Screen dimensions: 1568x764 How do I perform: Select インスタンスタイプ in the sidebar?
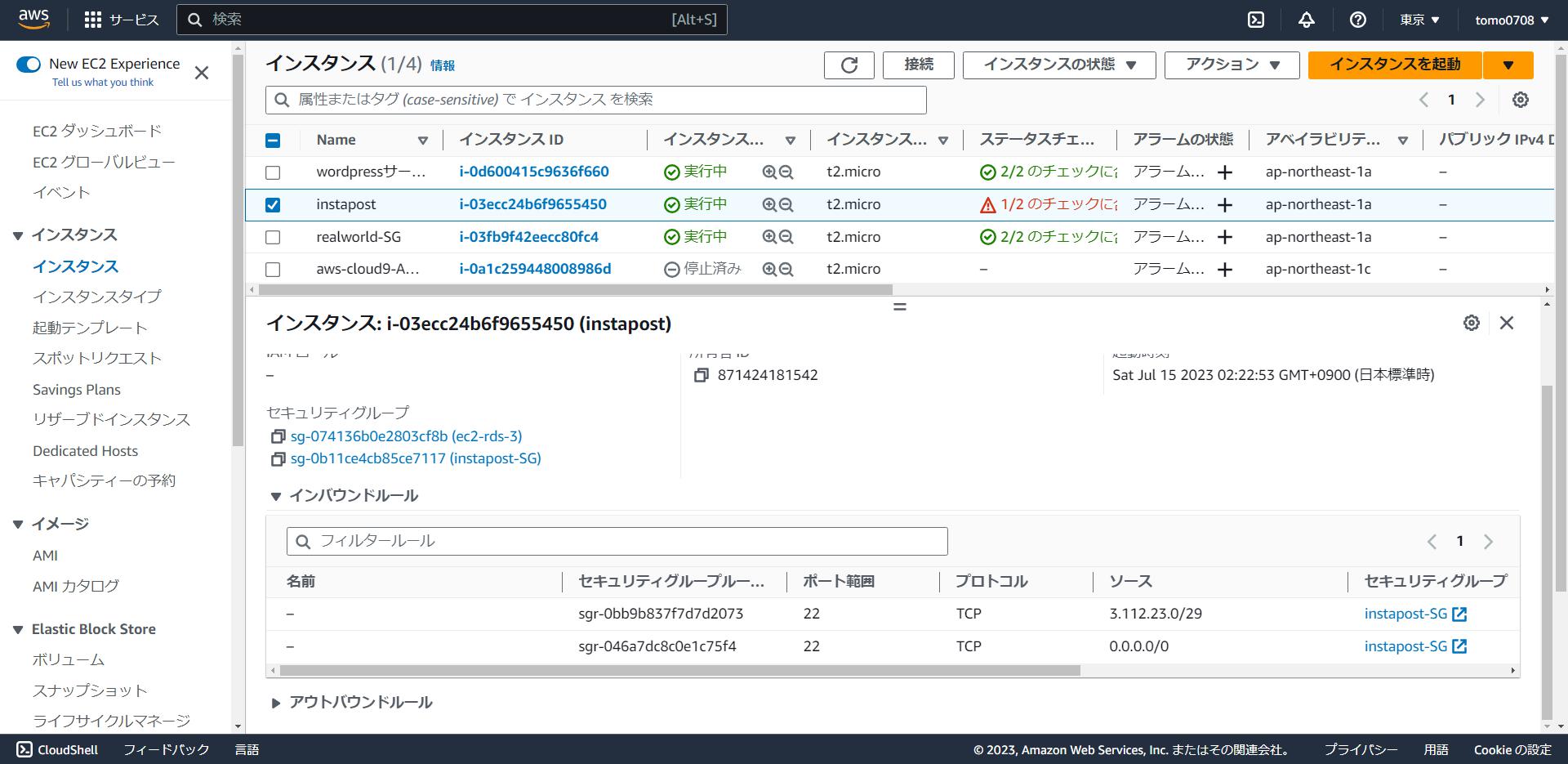point(98,297)
